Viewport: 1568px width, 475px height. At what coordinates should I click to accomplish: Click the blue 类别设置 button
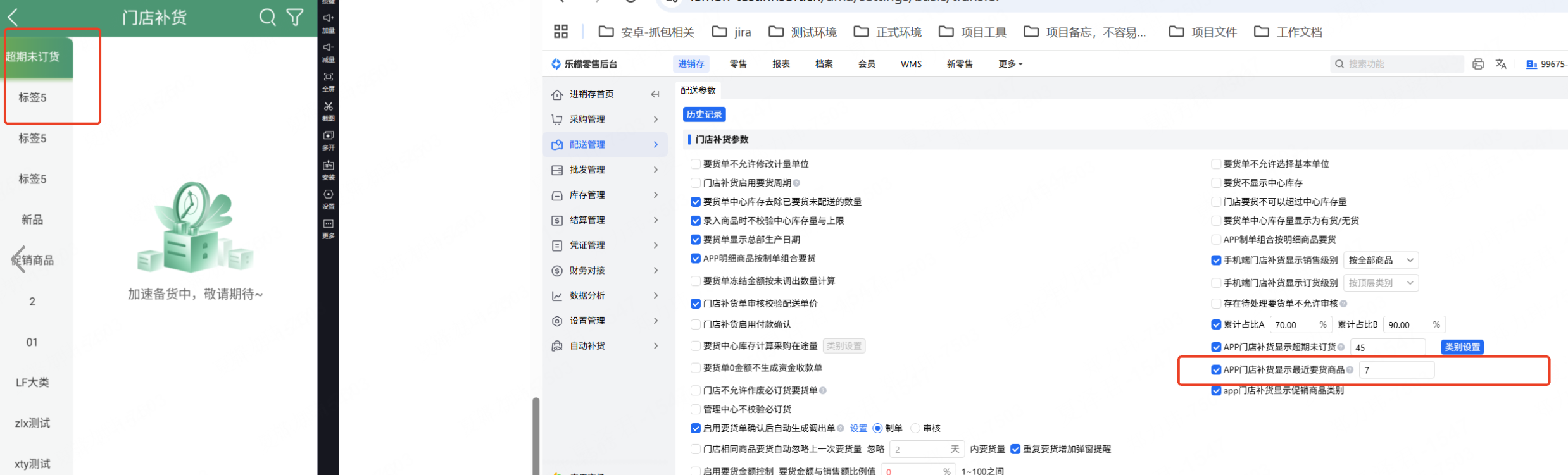pos(1462,347)
